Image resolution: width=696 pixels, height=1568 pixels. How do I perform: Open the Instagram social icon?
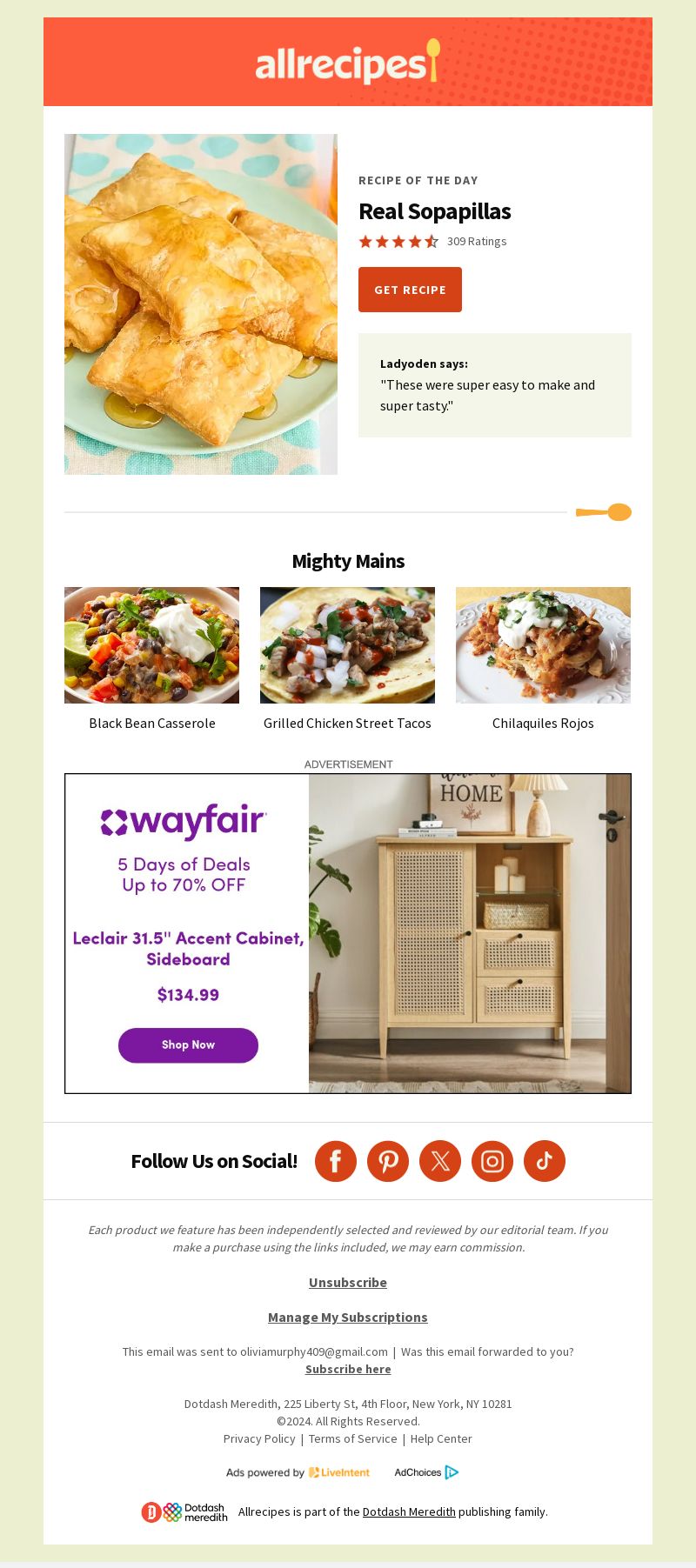point(492,1161)
